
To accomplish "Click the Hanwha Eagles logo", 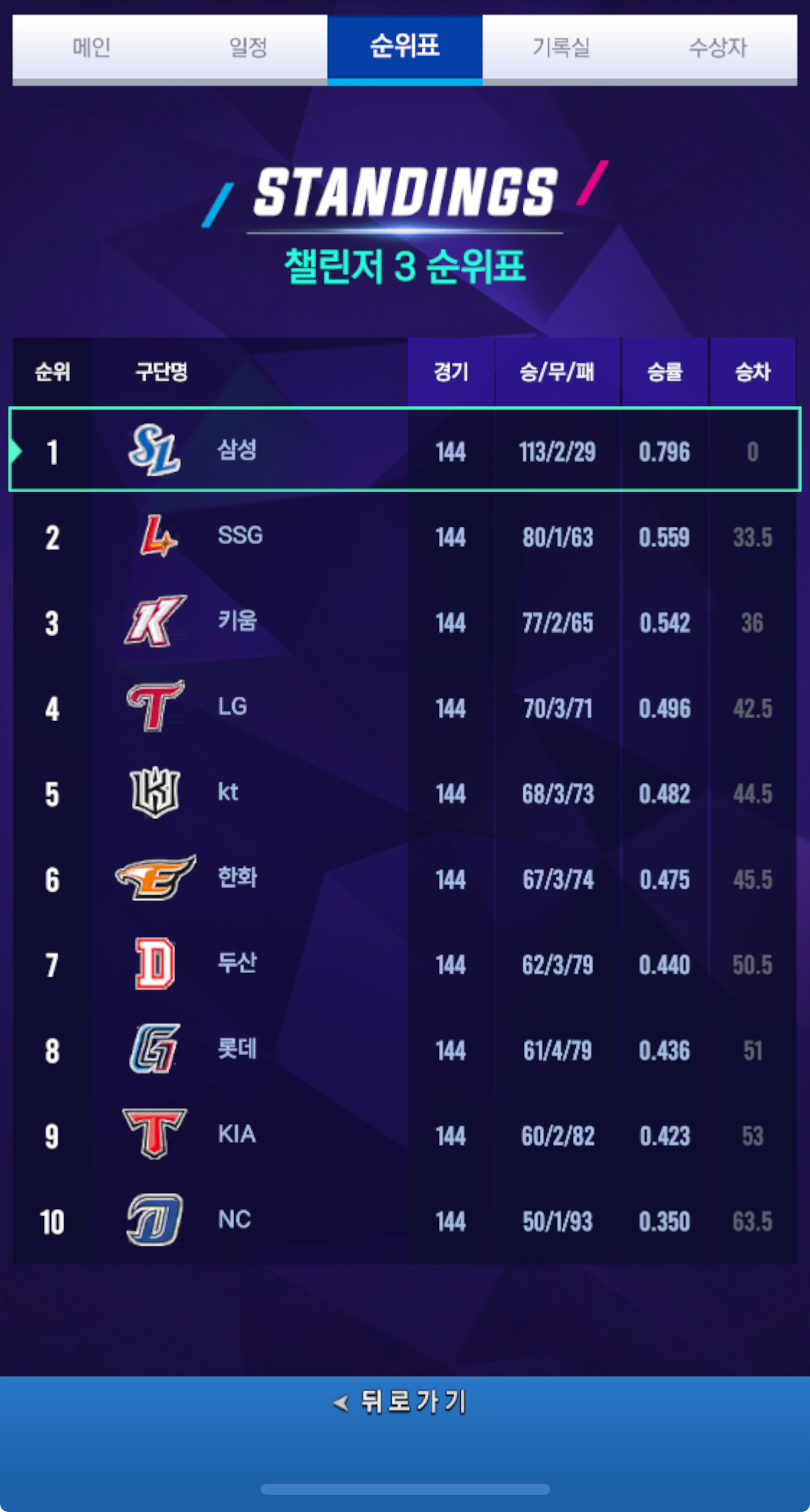I will point(156,877).
